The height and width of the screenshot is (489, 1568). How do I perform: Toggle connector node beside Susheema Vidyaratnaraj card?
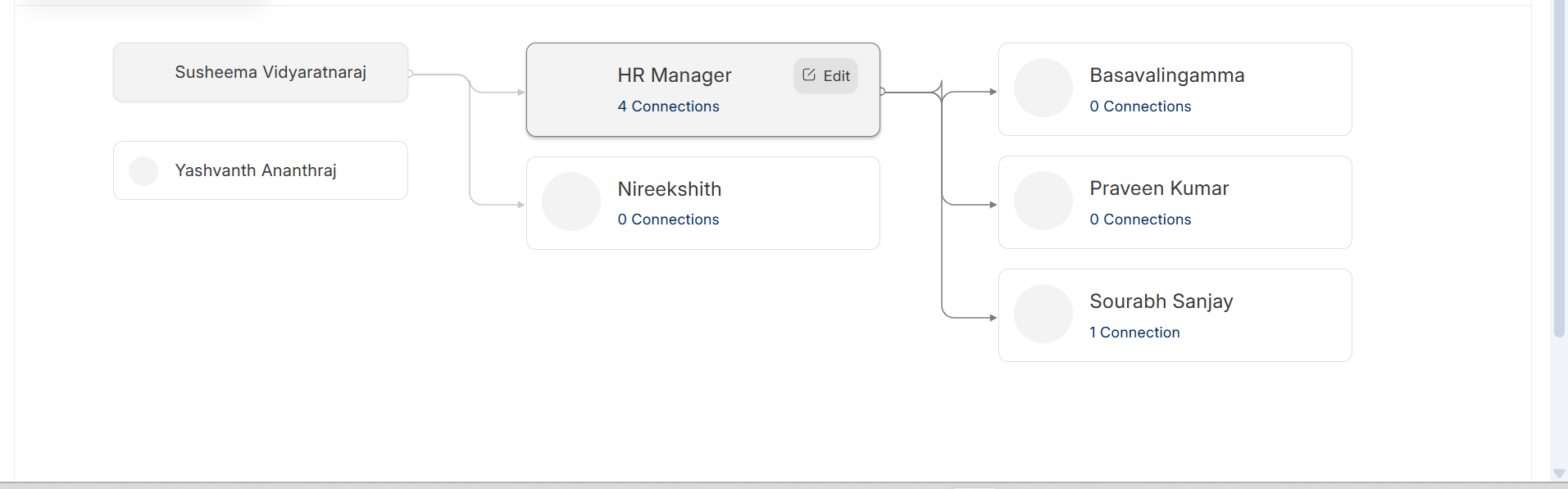(410, 74)
